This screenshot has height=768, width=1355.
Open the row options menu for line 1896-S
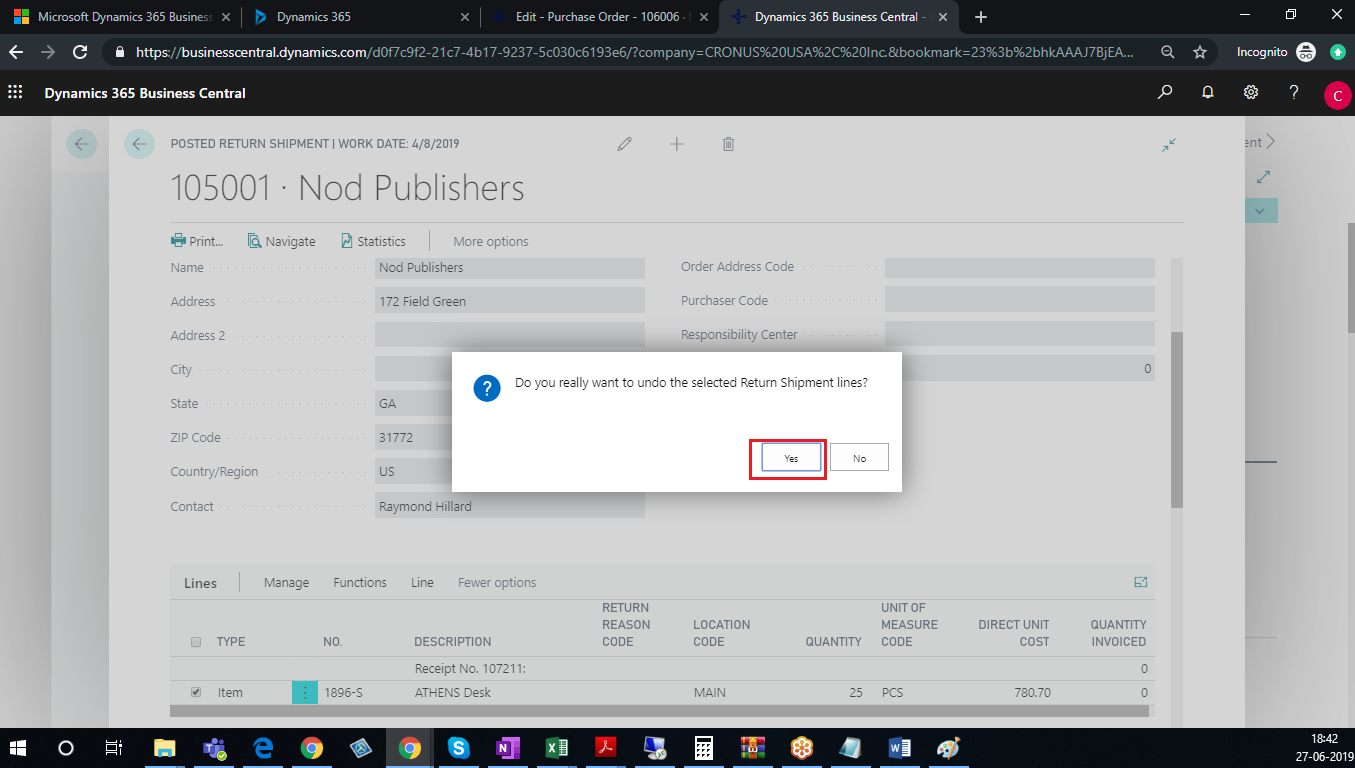(304, 692)
